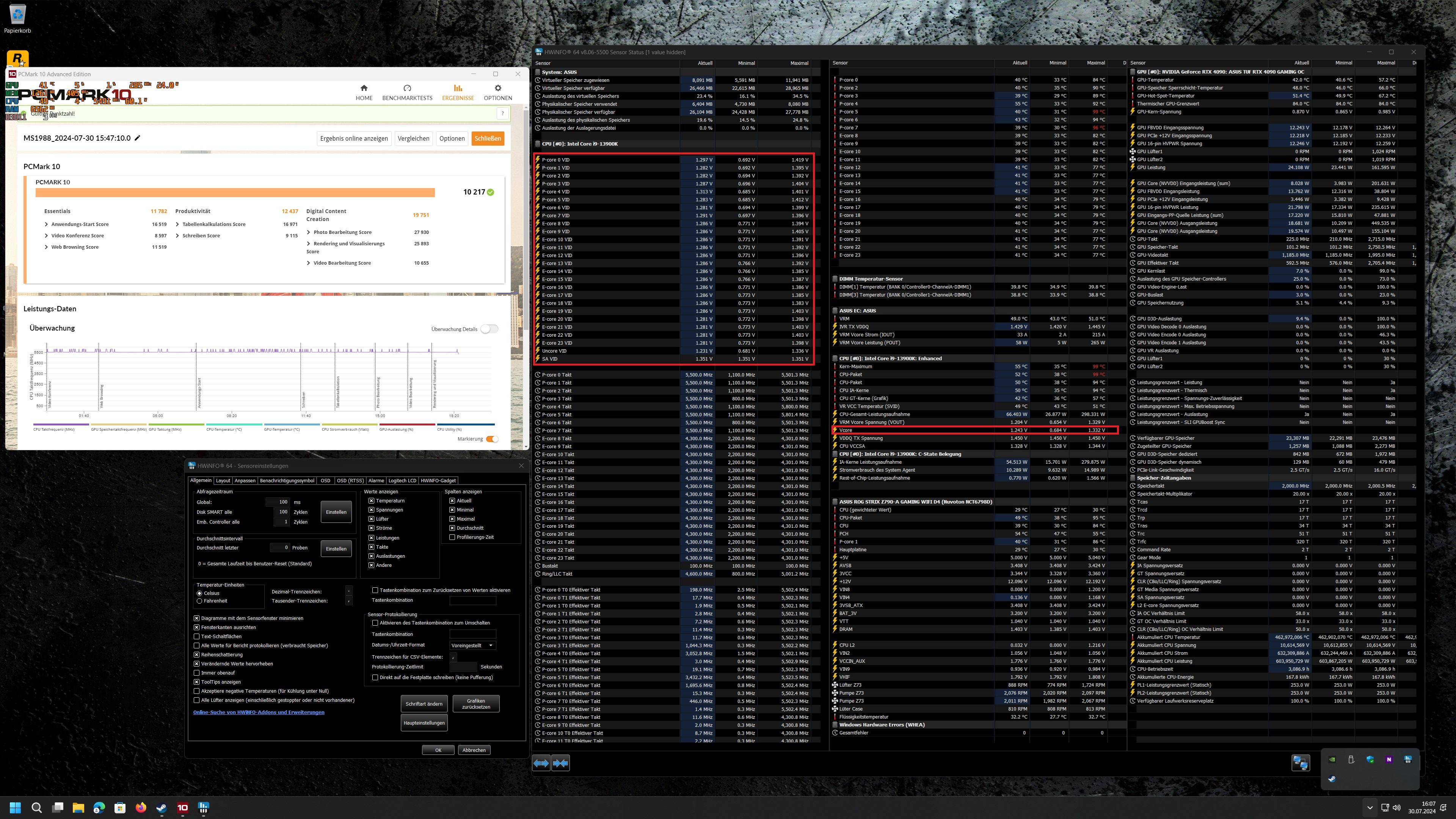Open Task View on taskbar
The height and width of the screenshot is (819, 1456).
[58, 807]
